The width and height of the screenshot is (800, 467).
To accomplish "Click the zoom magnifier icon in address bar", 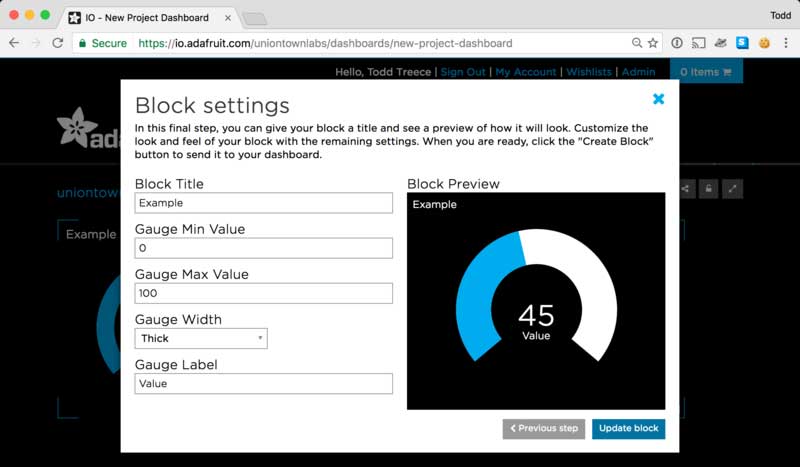I will pyautogui.click(x=637, y=43).
